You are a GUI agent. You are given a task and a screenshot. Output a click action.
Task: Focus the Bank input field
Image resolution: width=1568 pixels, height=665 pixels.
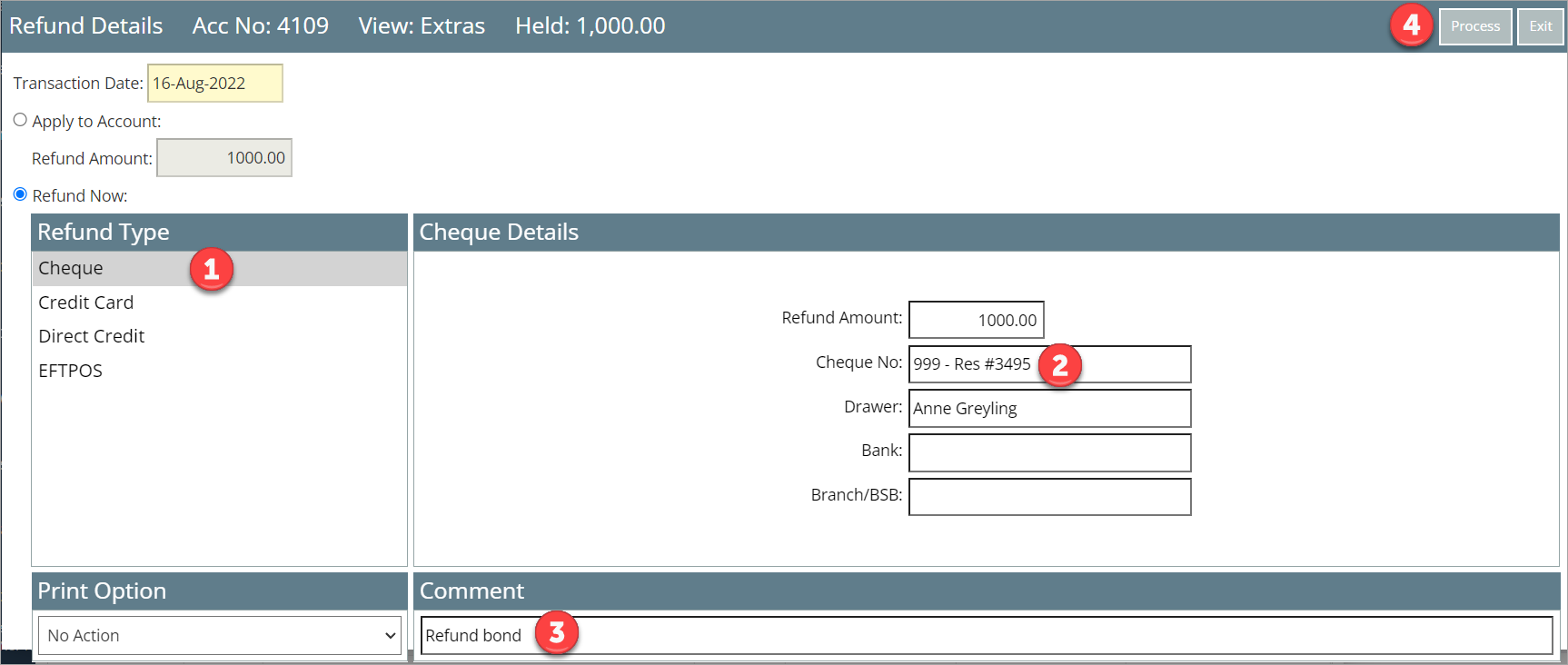[1049, 452]
